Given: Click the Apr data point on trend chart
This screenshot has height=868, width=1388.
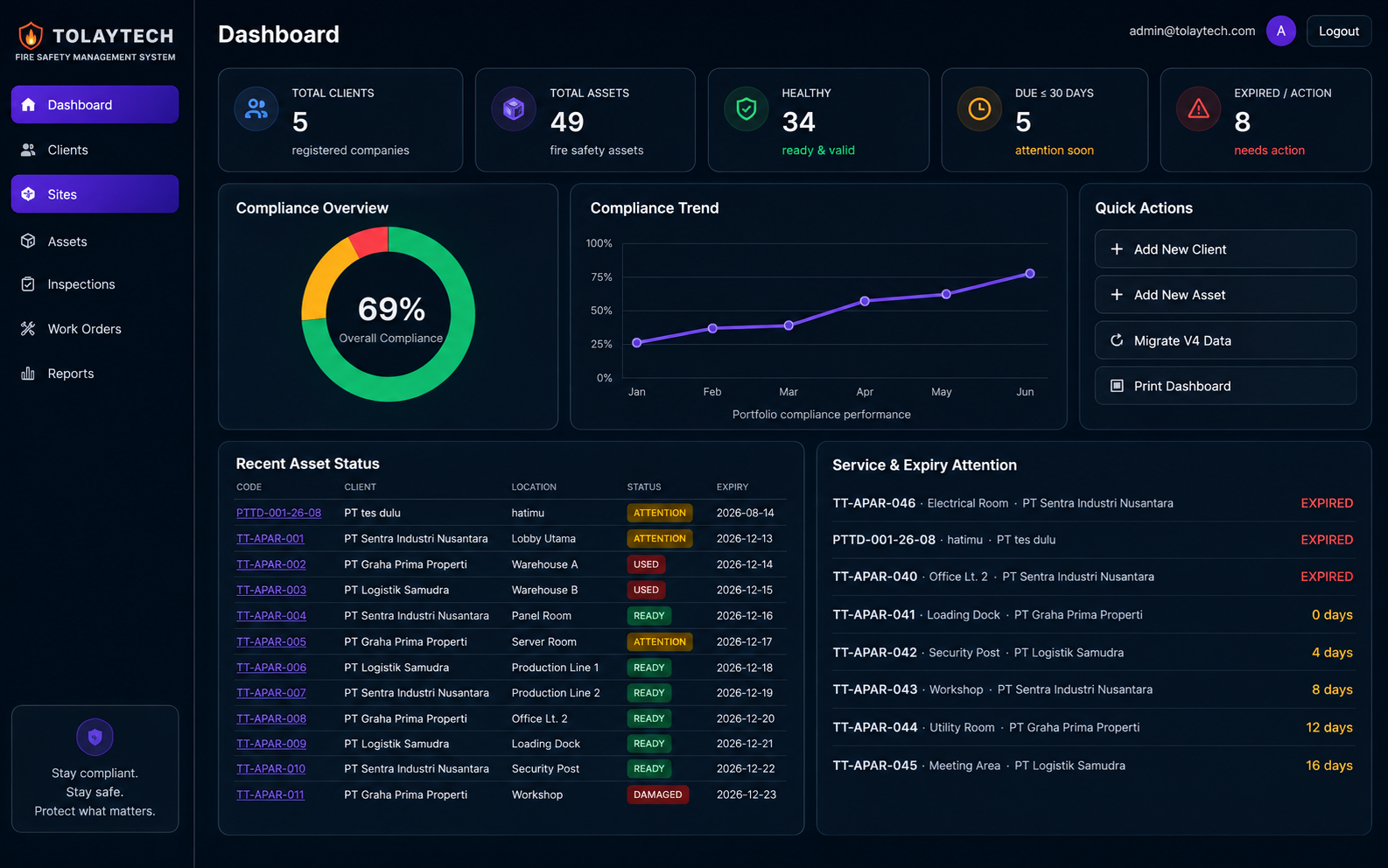Looking at the screenshot, I should click(865, 301).
